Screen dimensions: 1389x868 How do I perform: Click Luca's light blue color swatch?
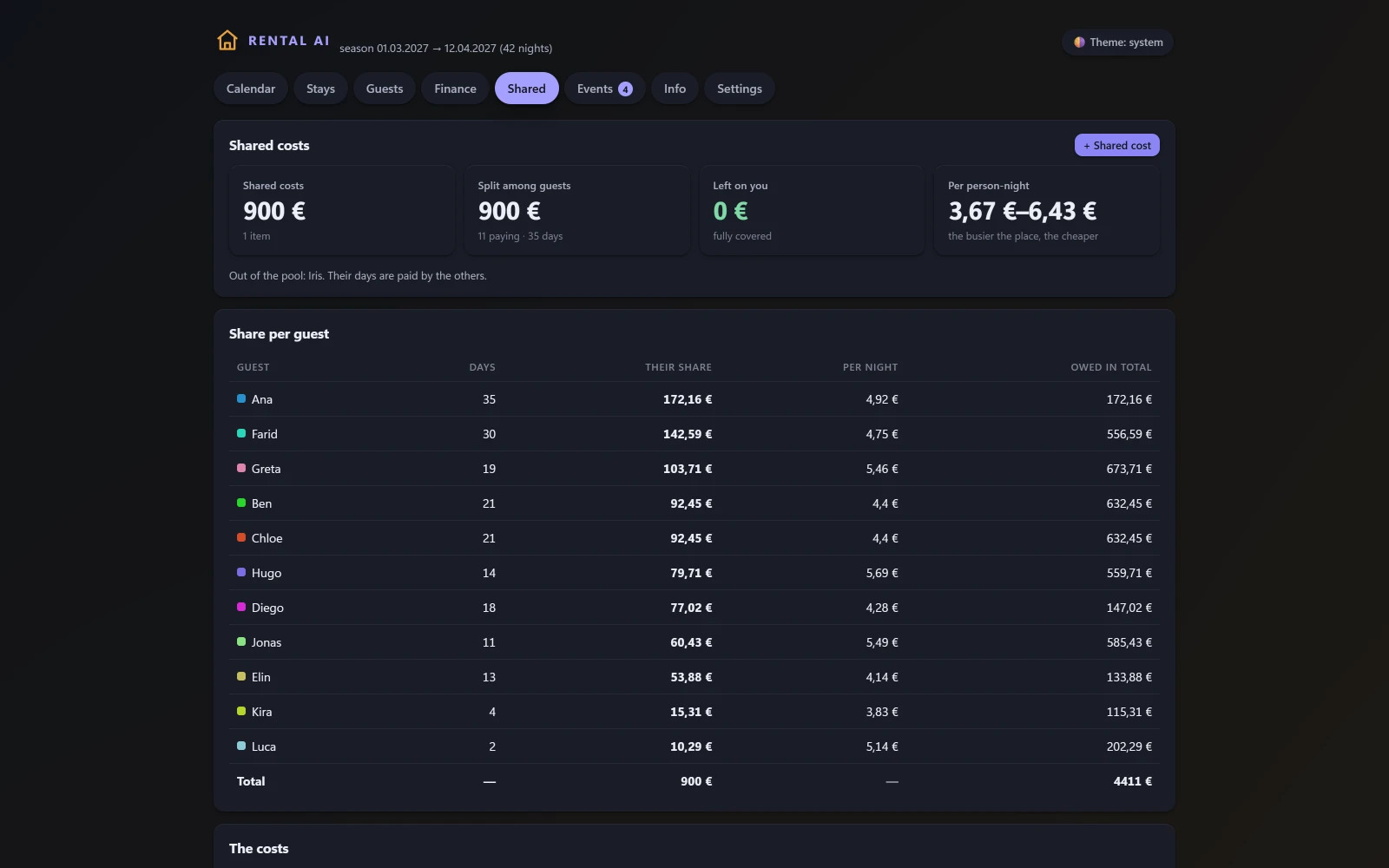coord(241,746)
